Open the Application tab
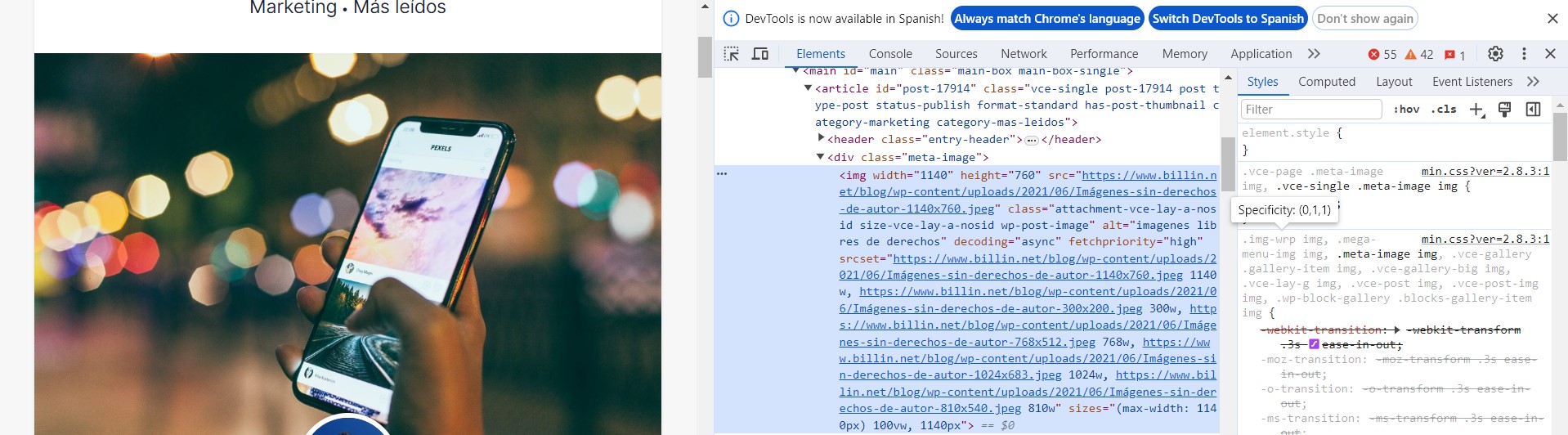Image resolution: width=1568 pixels, height=435 pixels. [1261, 54]
